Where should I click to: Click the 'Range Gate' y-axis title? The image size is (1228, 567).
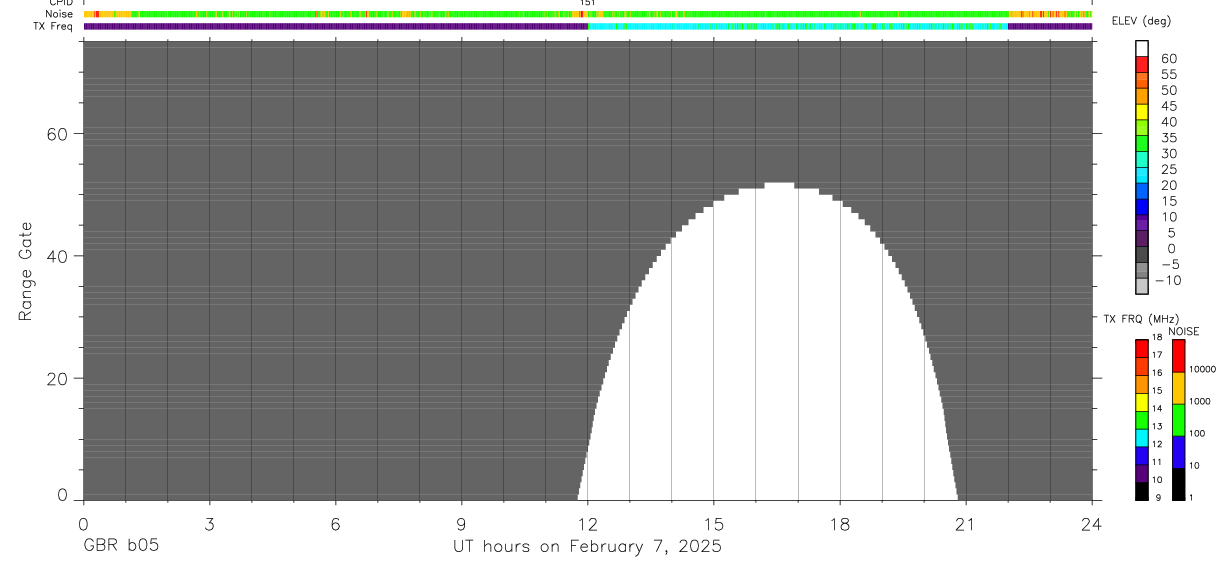[27, 271]
